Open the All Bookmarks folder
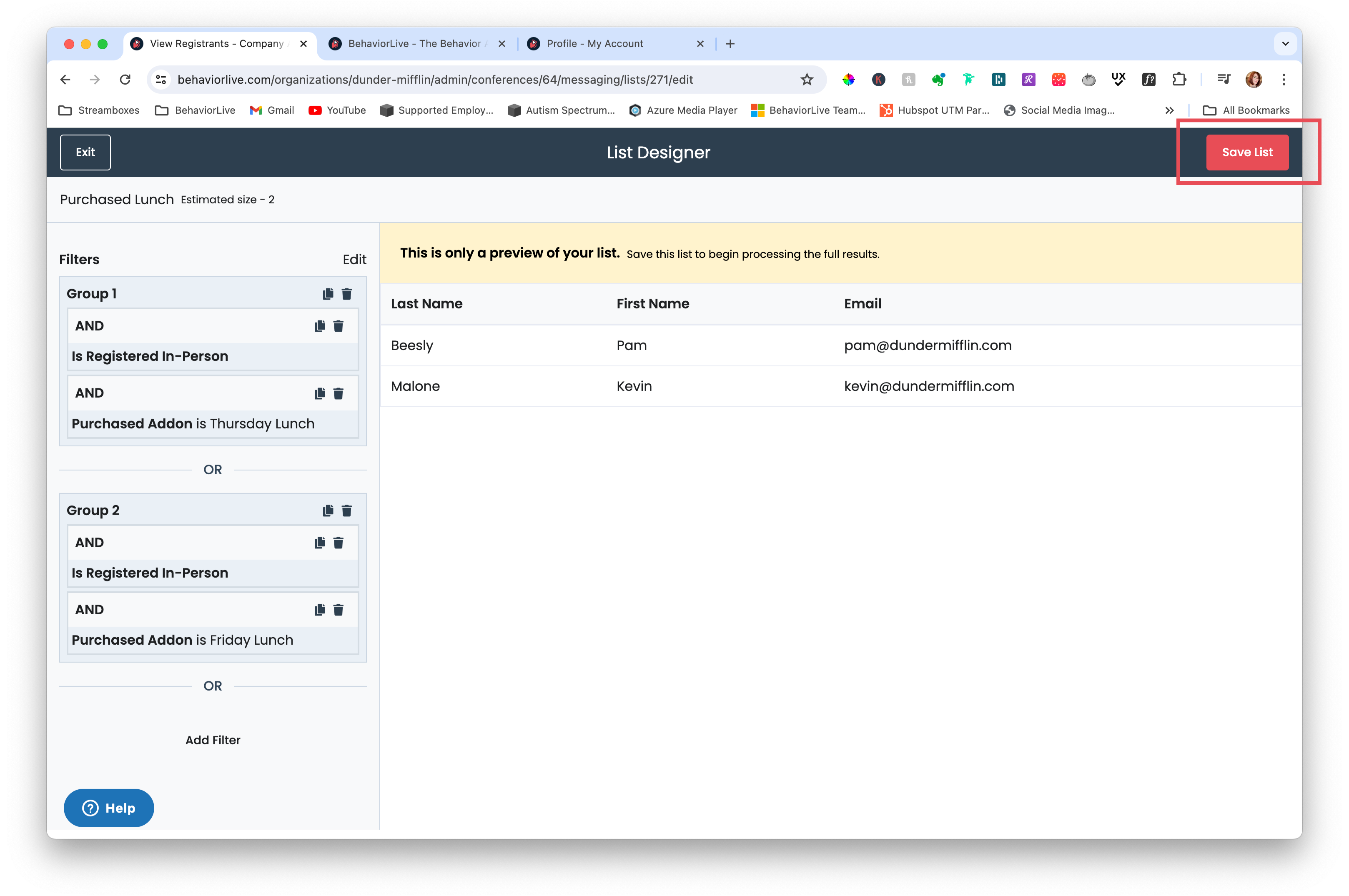 [1246, 110]
